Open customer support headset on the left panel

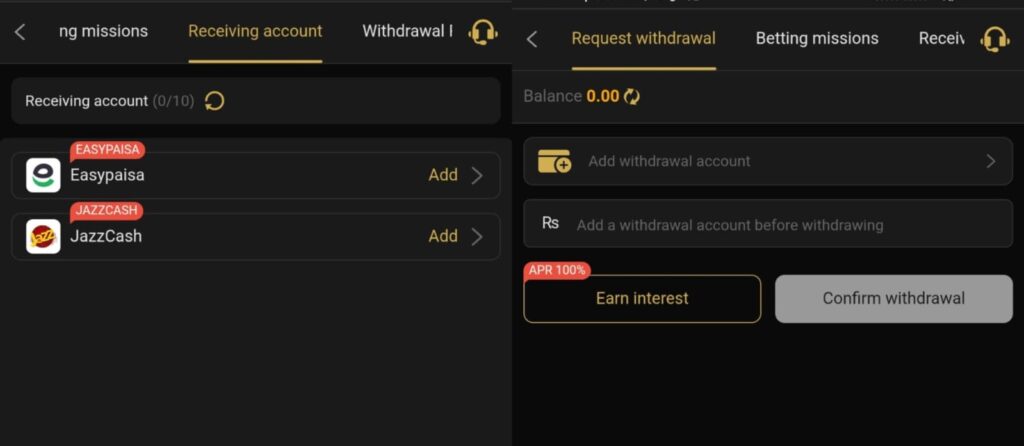click(x=483, y=32)
